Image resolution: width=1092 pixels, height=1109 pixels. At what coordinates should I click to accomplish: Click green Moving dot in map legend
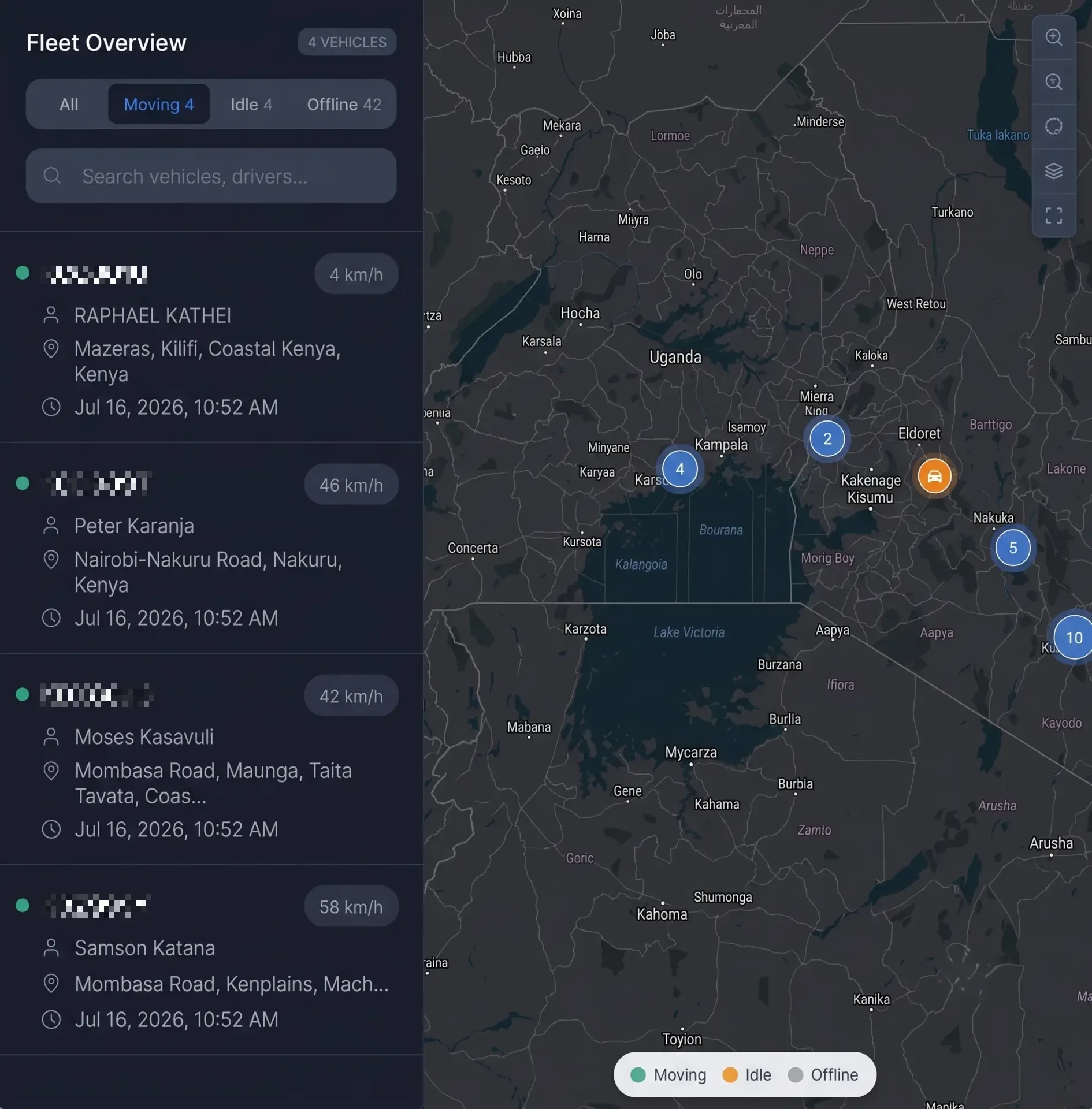[x=638, y=1075]
